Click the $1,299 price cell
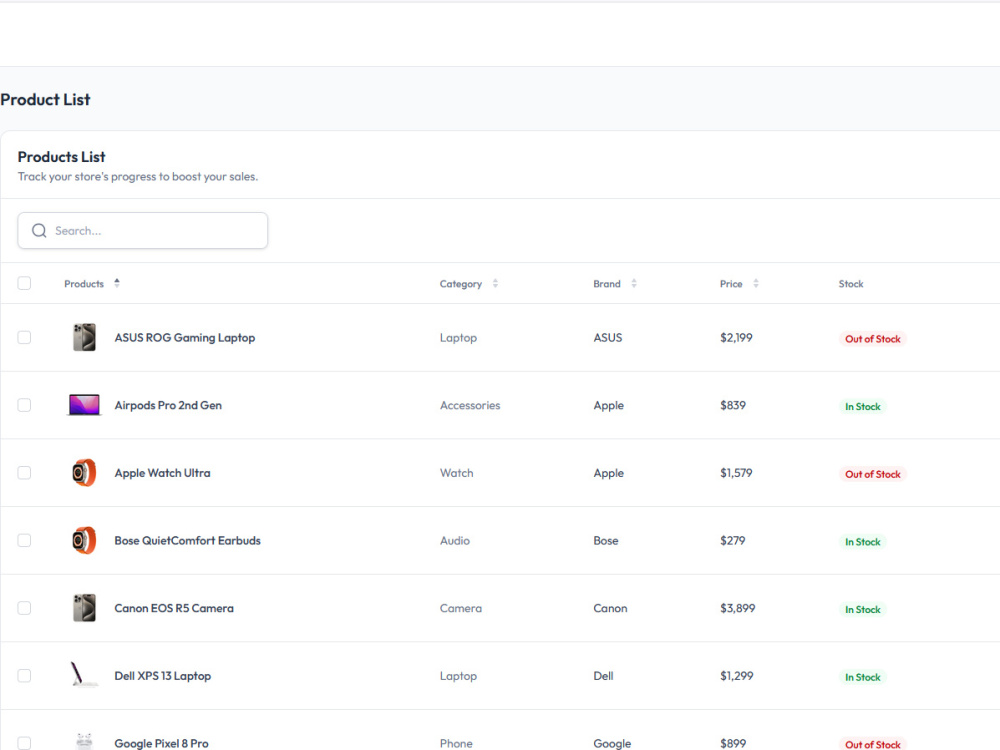Screen dimensions: 1000x750 (x=737, y=675)
